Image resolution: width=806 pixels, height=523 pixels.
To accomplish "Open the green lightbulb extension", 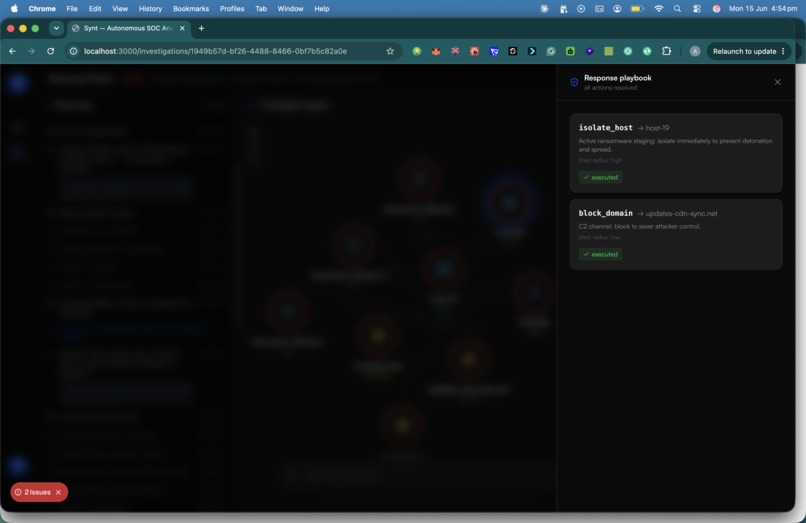I will (417, 51).
